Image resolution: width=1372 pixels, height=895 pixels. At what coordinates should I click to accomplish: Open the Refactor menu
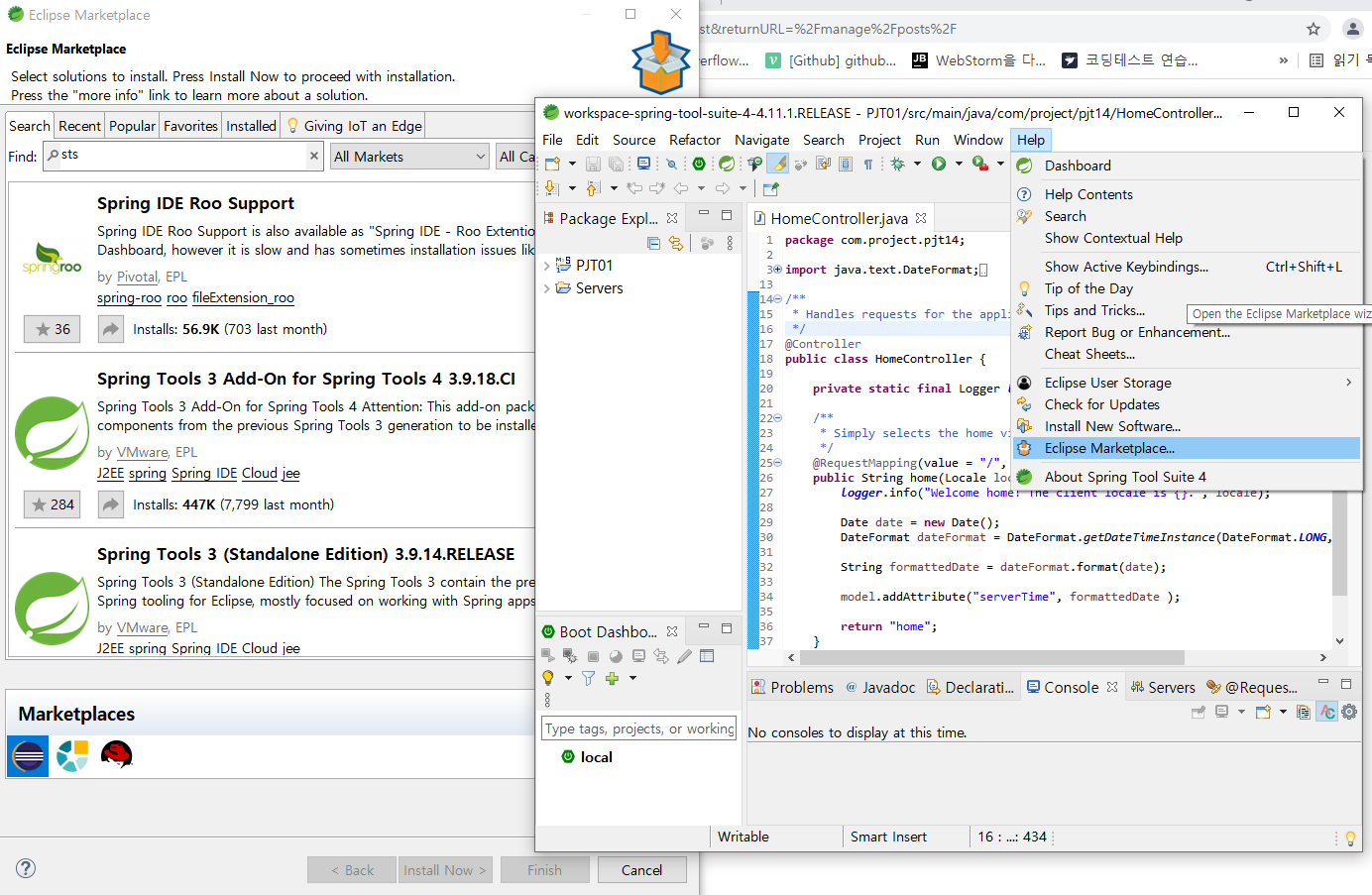point(695,140)
